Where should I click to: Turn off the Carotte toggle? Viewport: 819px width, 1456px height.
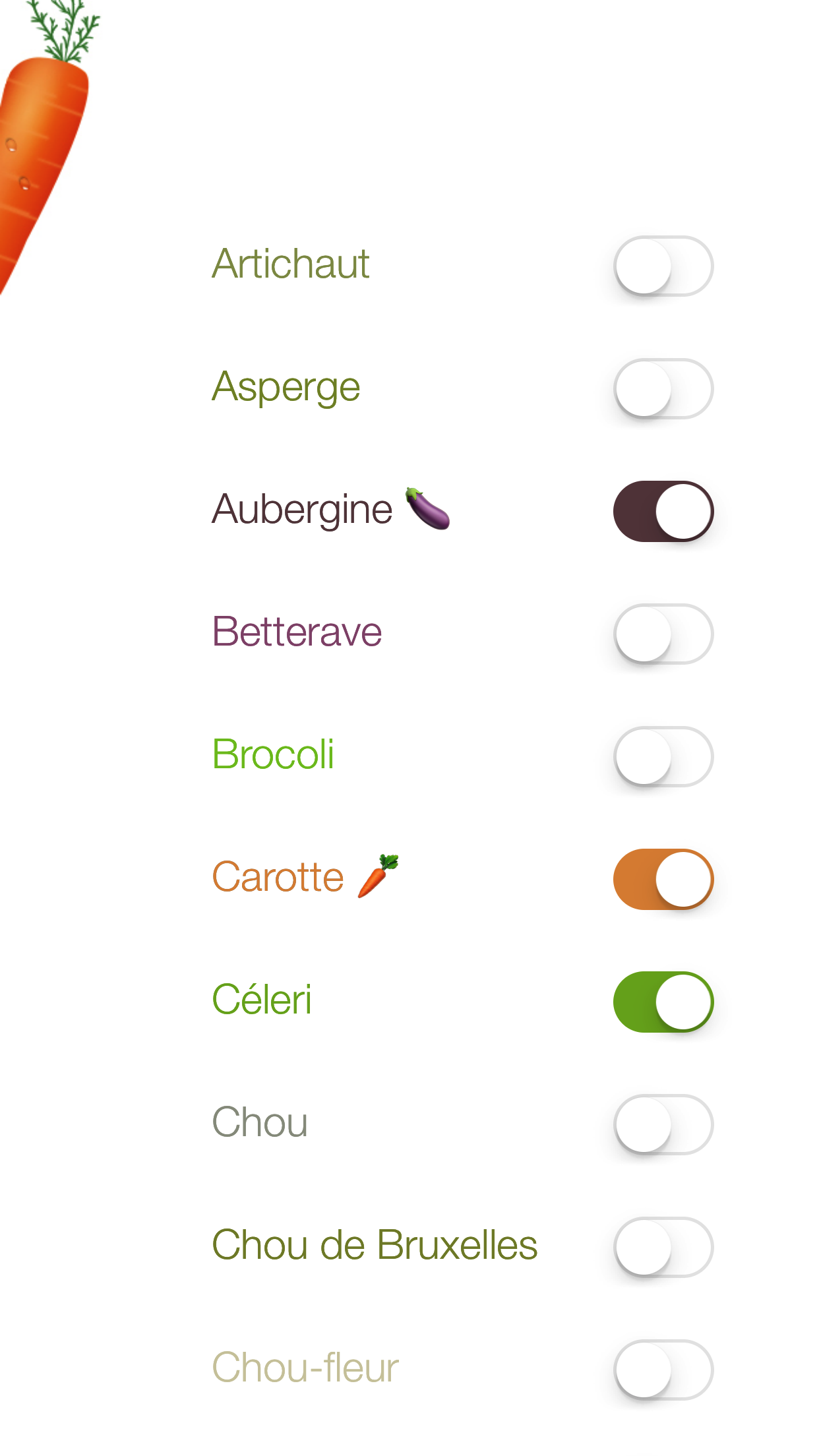click(663, 879)
